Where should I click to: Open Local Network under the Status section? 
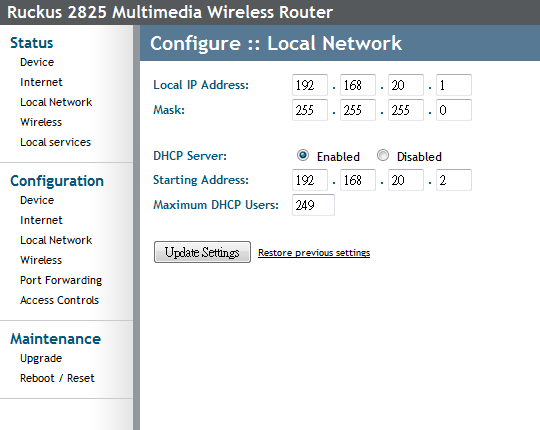(x=56, y=102)
